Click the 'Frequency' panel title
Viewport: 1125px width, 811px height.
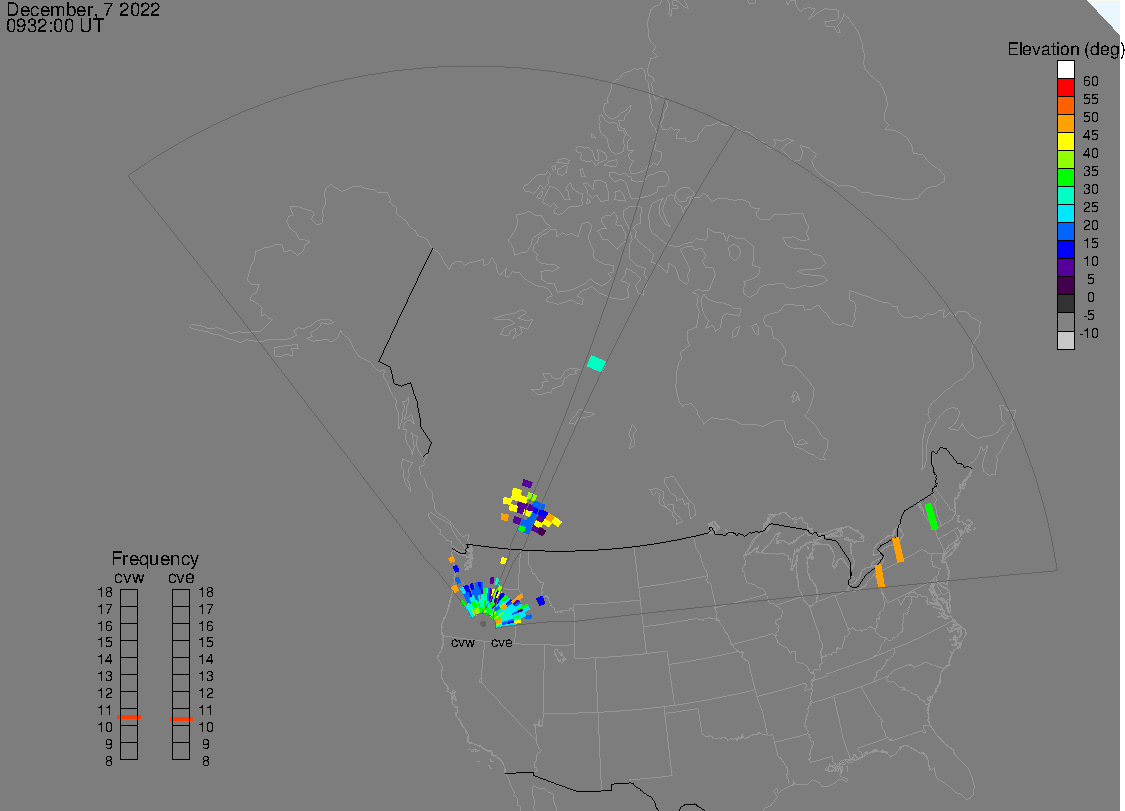[155, 558]
